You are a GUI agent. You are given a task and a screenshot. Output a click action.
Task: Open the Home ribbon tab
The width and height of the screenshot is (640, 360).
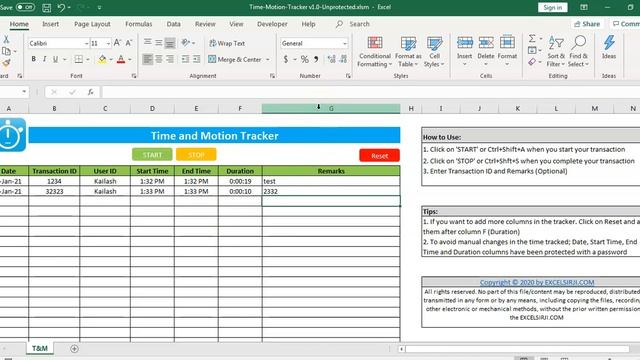[19, 24]
